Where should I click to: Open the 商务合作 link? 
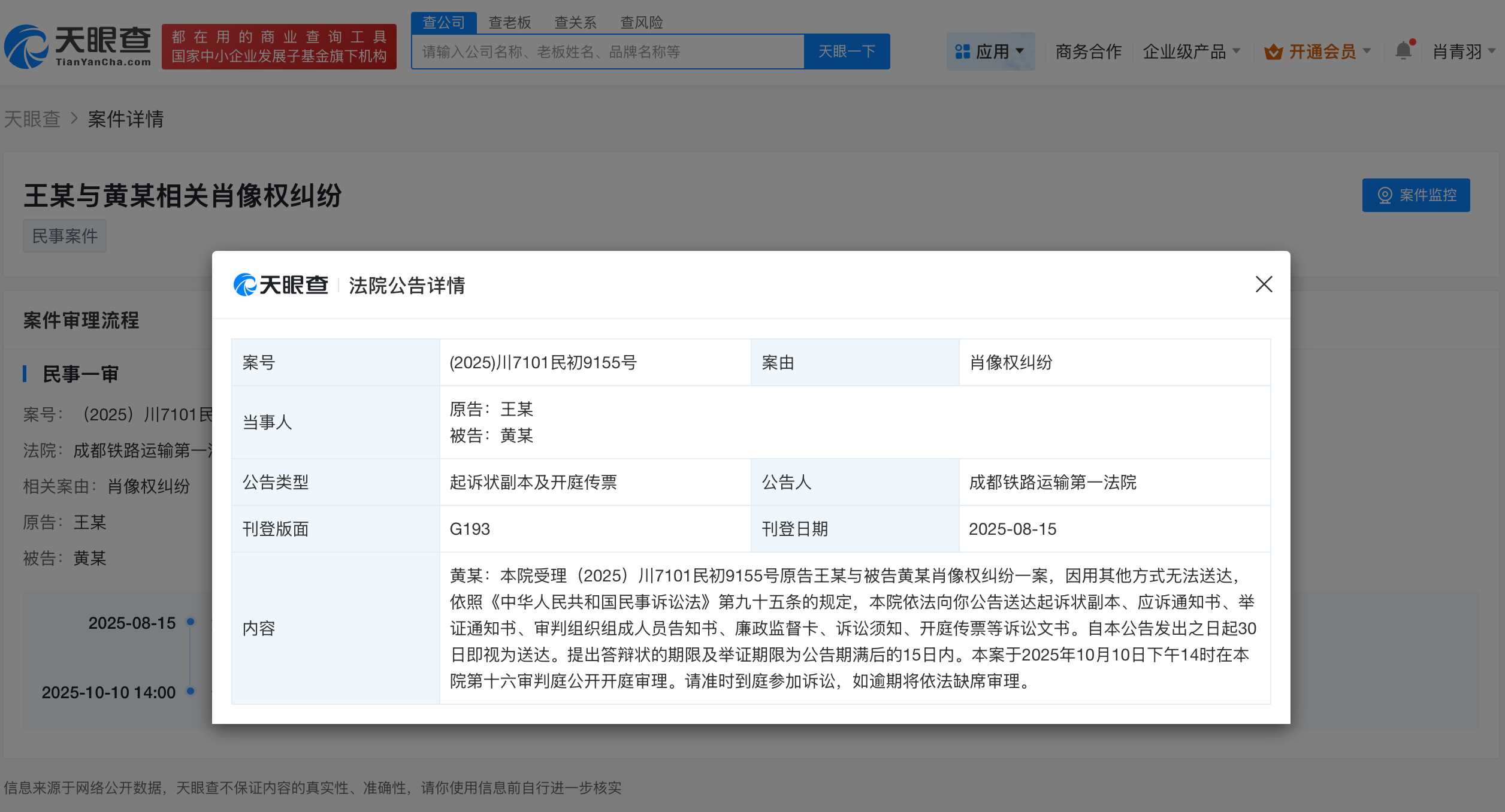point(1088,51)
